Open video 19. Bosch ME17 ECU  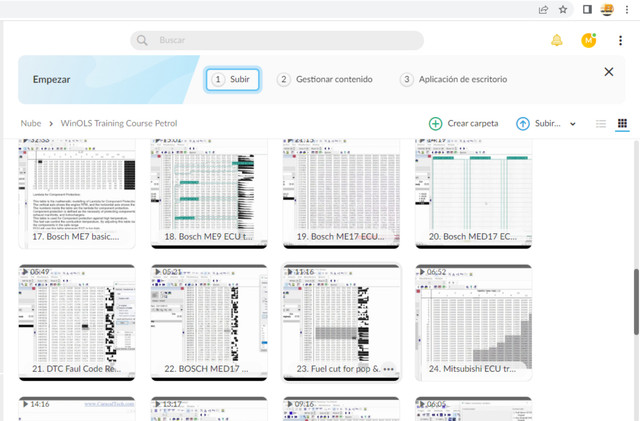(x=341, y=193)
